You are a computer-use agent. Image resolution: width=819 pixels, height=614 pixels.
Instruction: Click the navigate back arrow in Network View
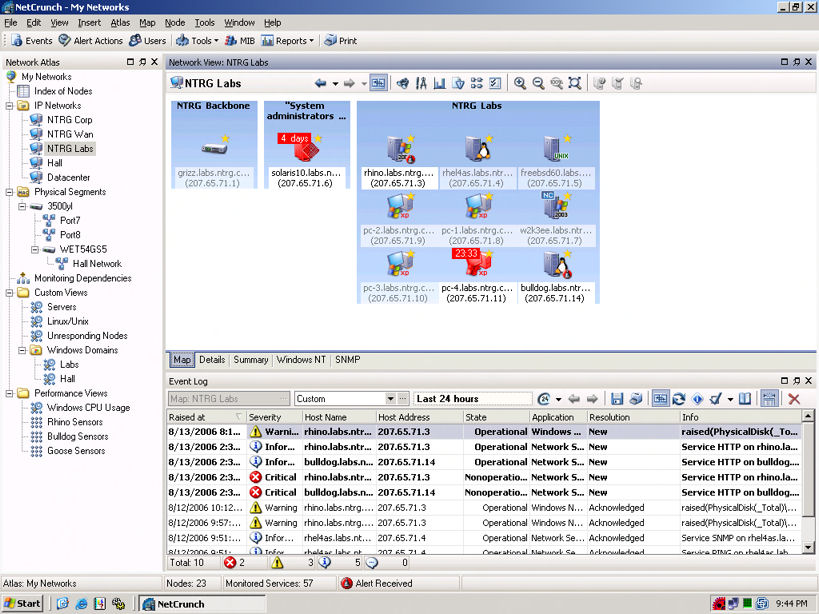(320, 84)
